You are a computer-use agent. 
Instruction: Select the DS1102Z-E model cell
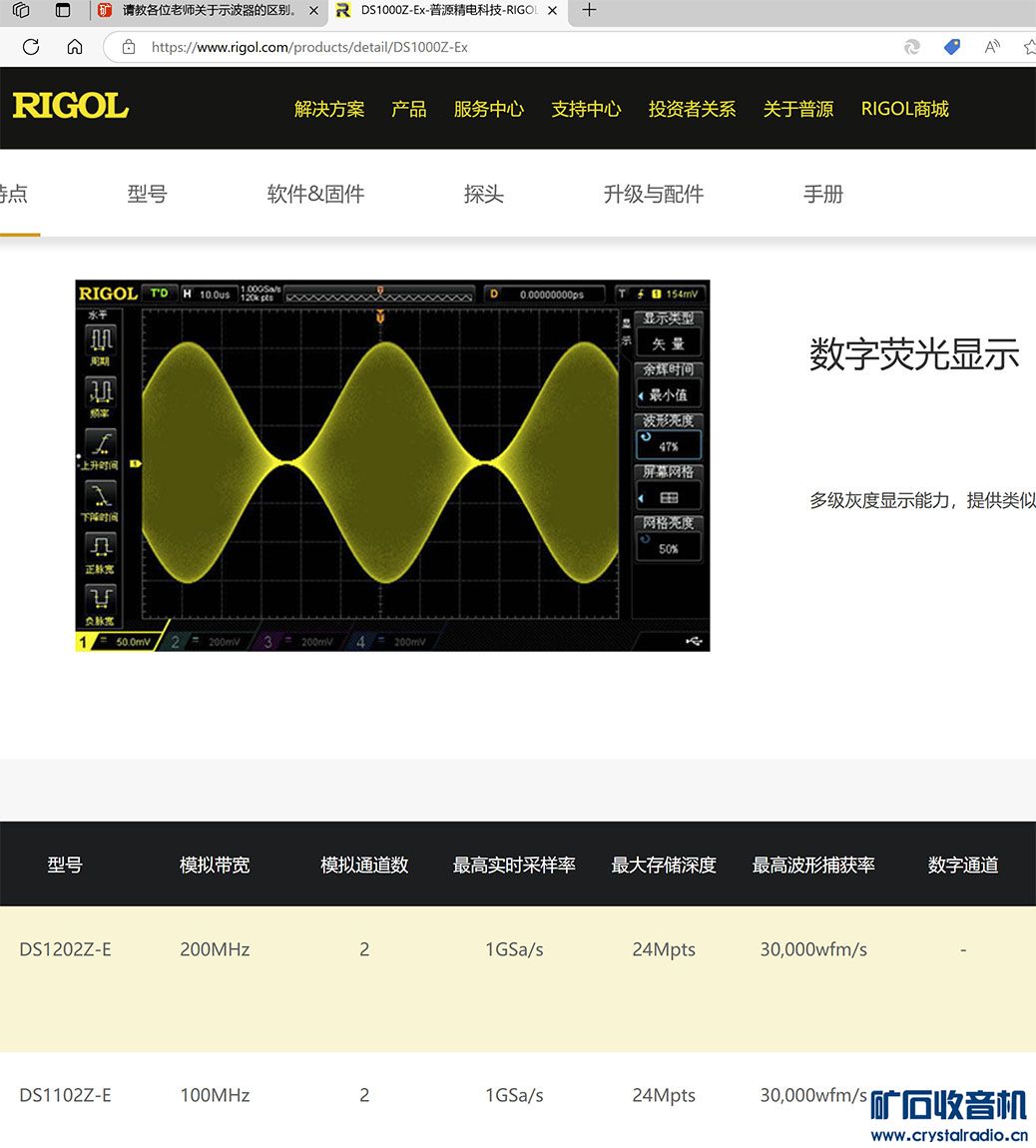coord(65,1095)
